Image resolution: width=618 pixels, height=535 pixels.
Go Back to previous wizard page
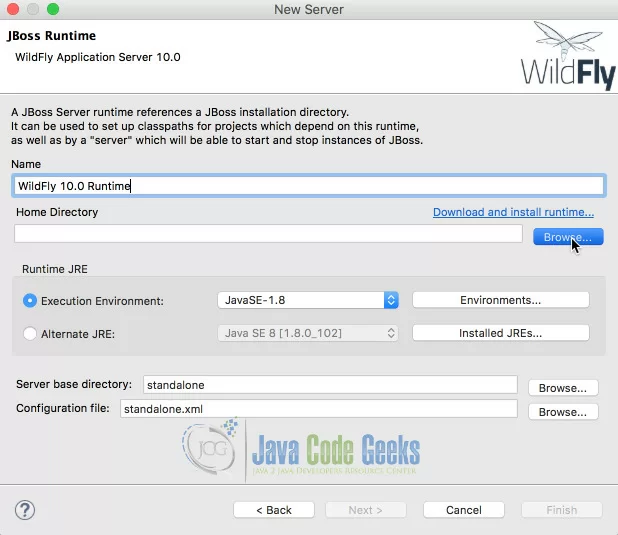point(274,510)
